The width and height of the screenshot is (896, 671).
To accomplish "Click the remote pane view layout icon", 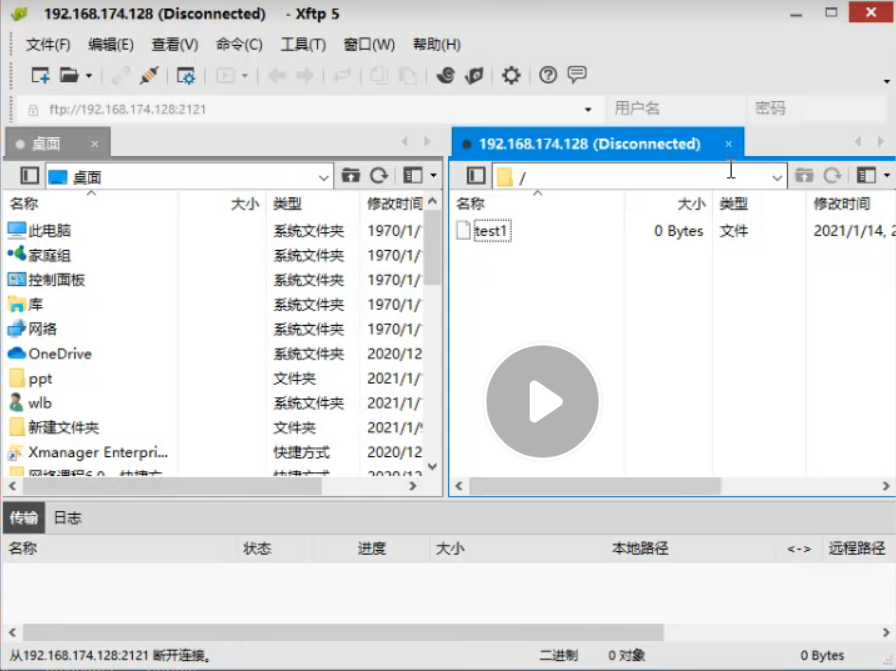I will [866, 175].
